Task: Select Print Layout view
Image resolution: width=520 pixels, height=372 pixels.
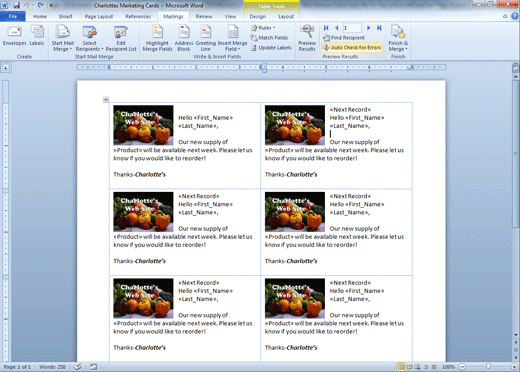Action: tap(401, 367)
